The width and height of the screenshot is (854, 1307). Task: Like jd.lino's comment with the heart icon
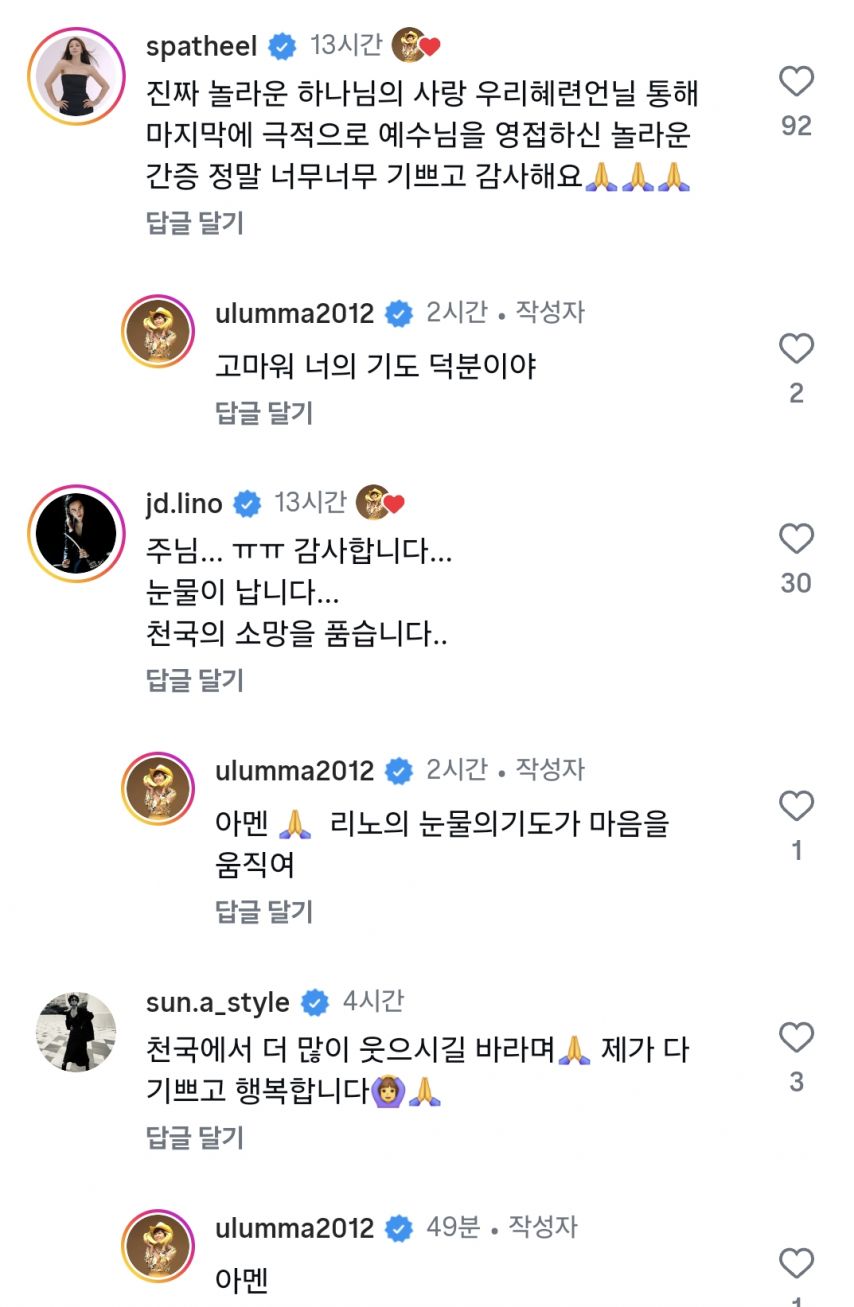pyautogui.click(x=796, y=538)
